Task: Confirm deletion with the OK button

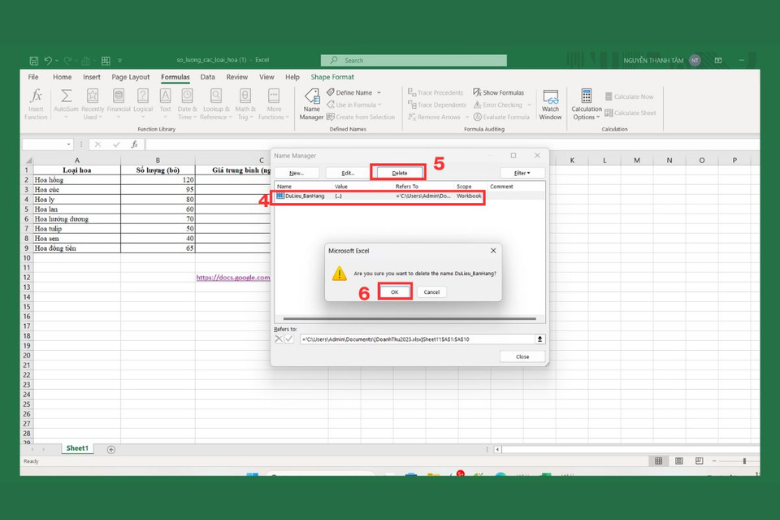Action: pyautogui.click(x=394, y=292)
